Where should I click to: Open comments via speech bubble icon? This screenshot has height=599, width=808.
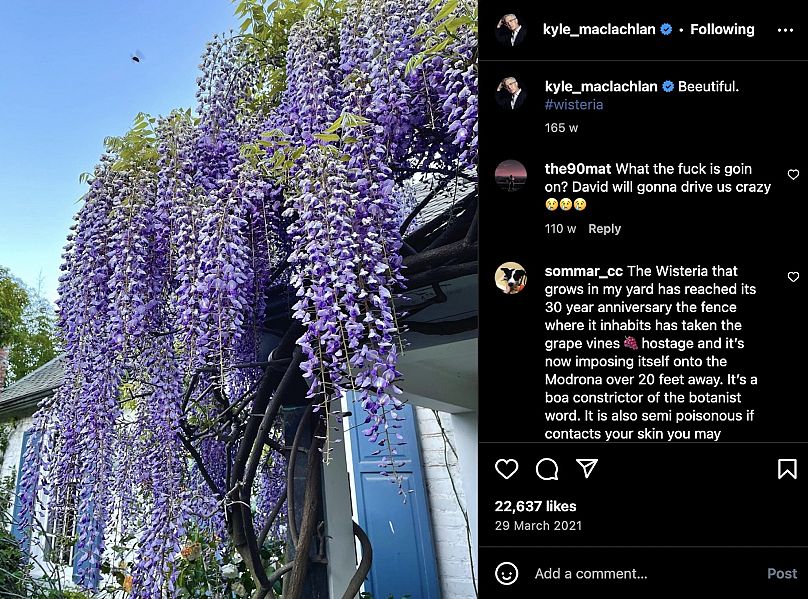tap(547, 469)
